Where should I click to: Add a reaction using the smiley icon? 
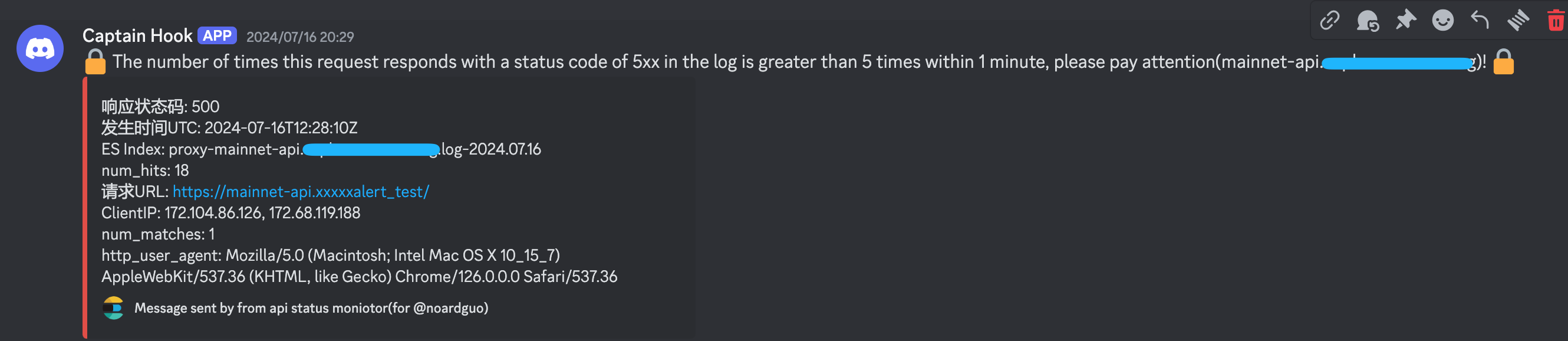click(x=1442, y=21)
